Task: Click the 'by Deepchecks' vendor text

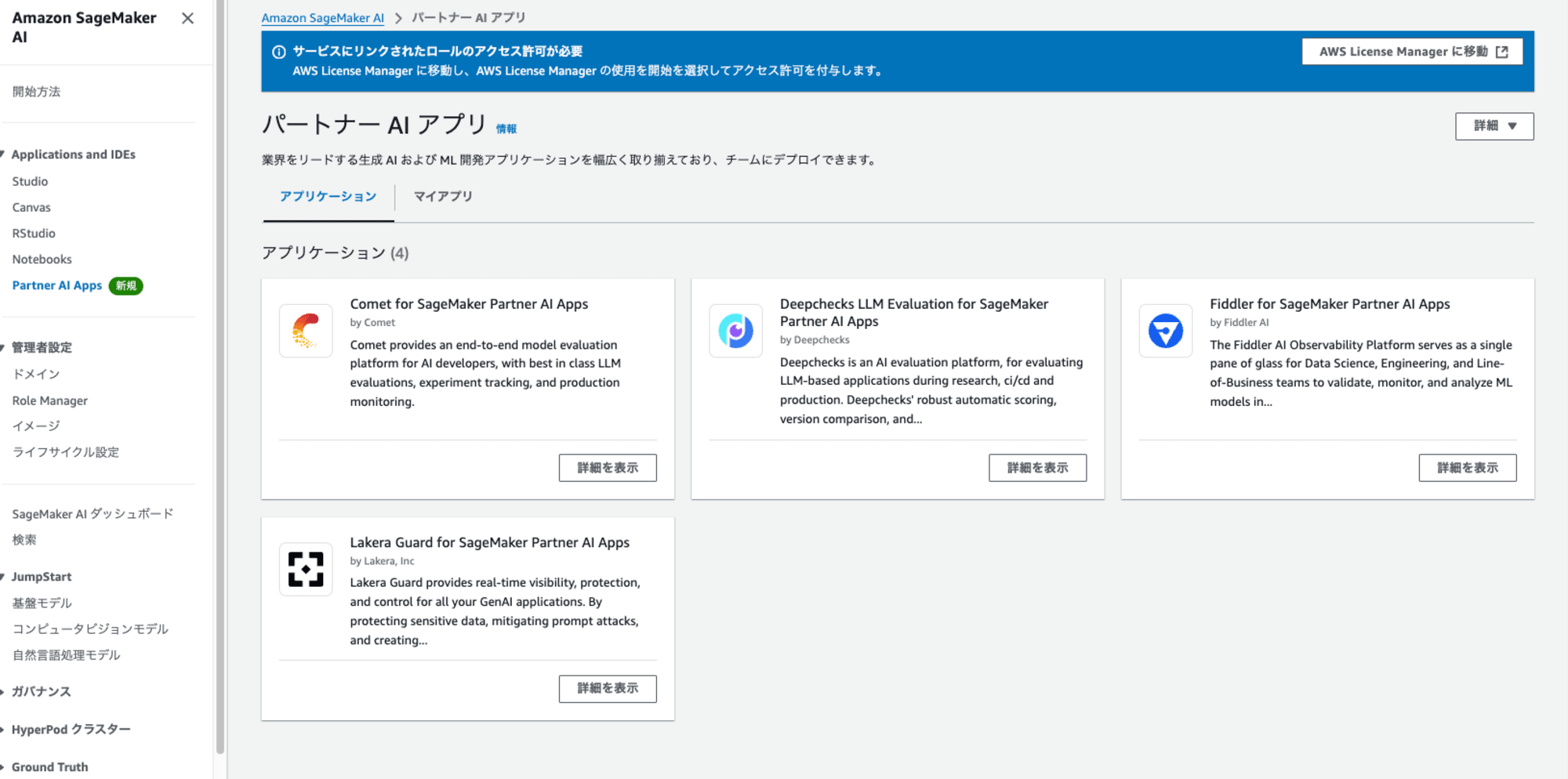Action: pos(815,340)
